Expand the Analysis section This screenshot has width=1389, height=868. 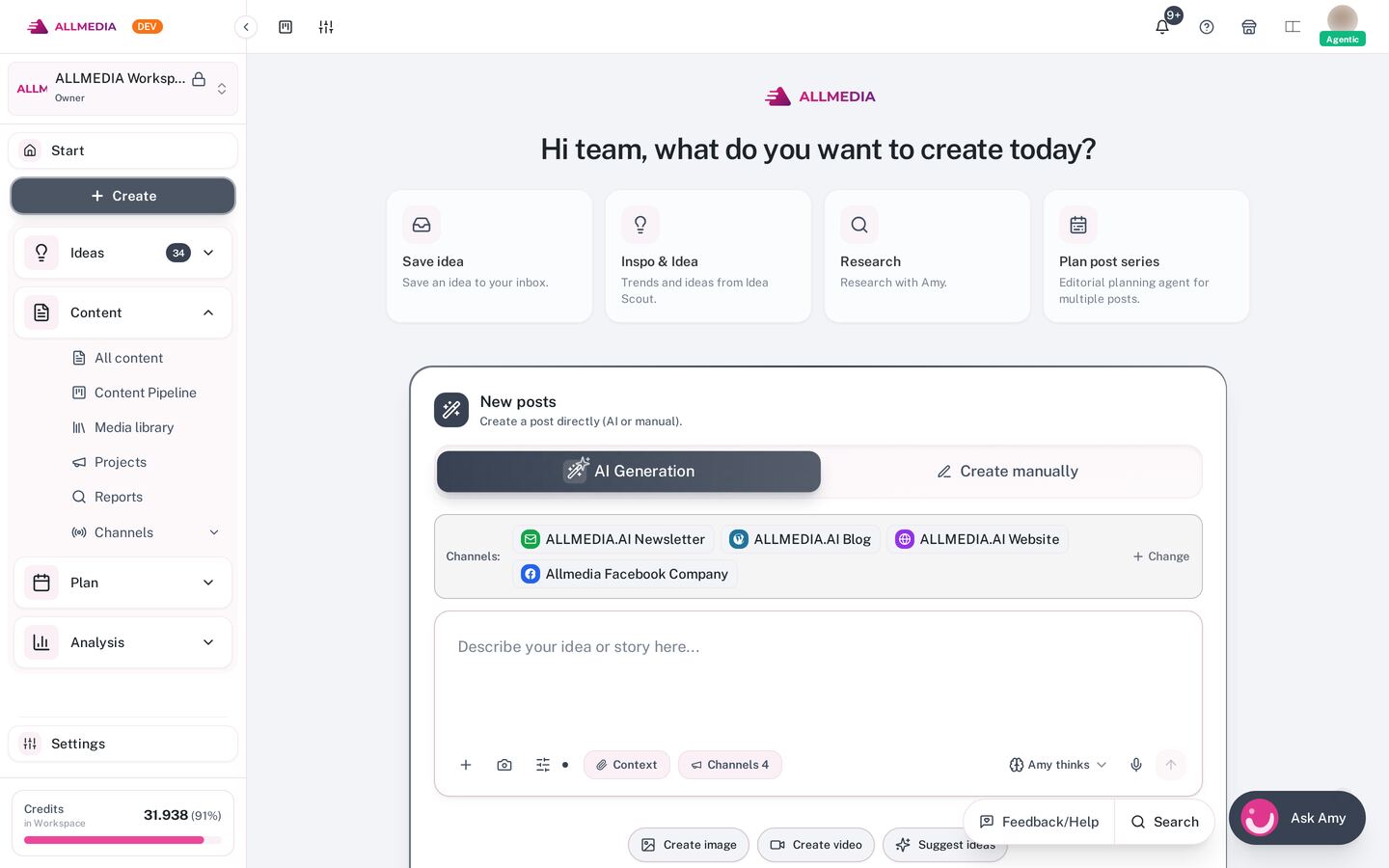point(123,642)
